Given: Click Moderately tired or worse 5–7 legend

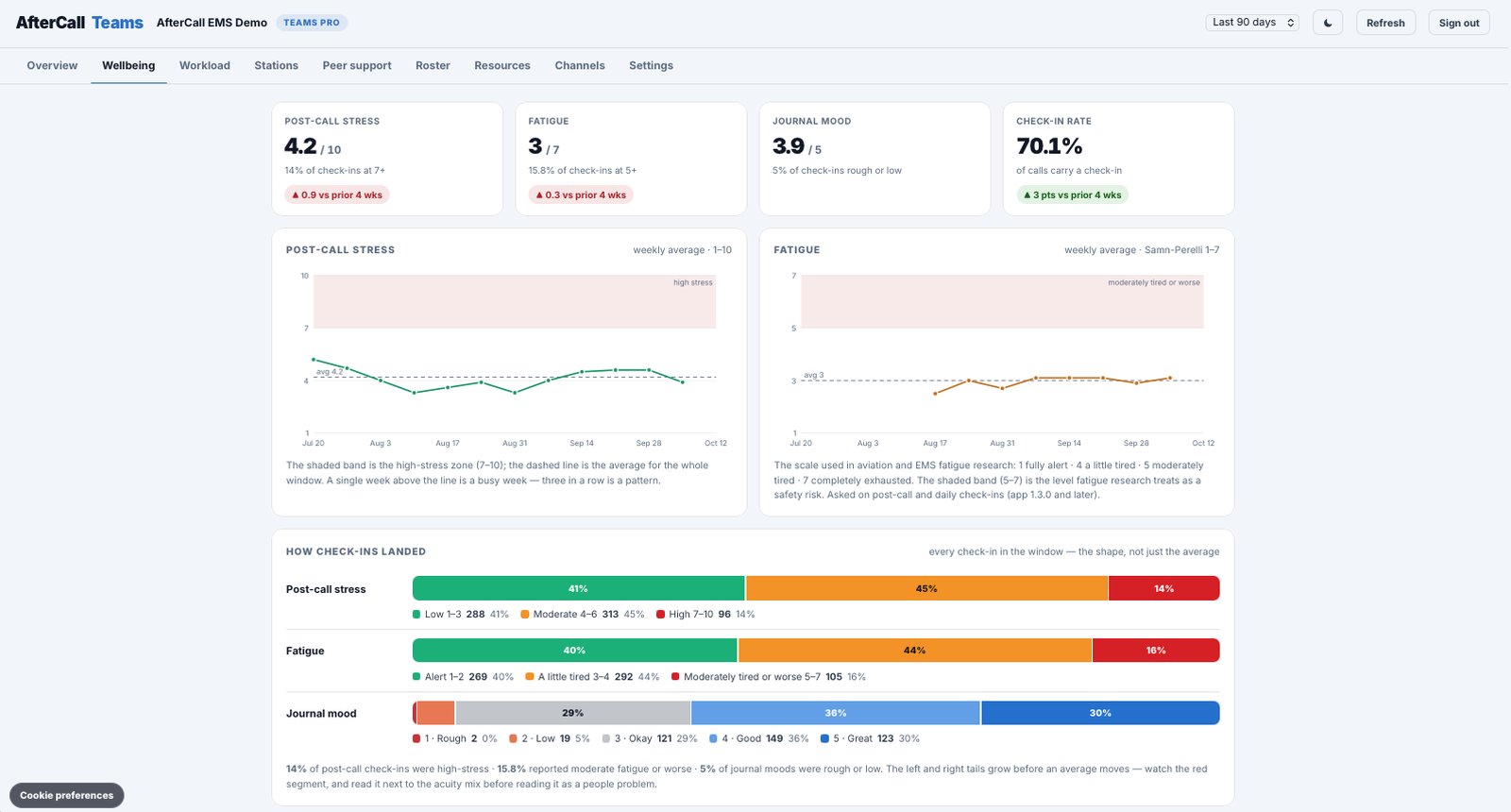Looking at the screenshot, I should (x=769, y=676).
